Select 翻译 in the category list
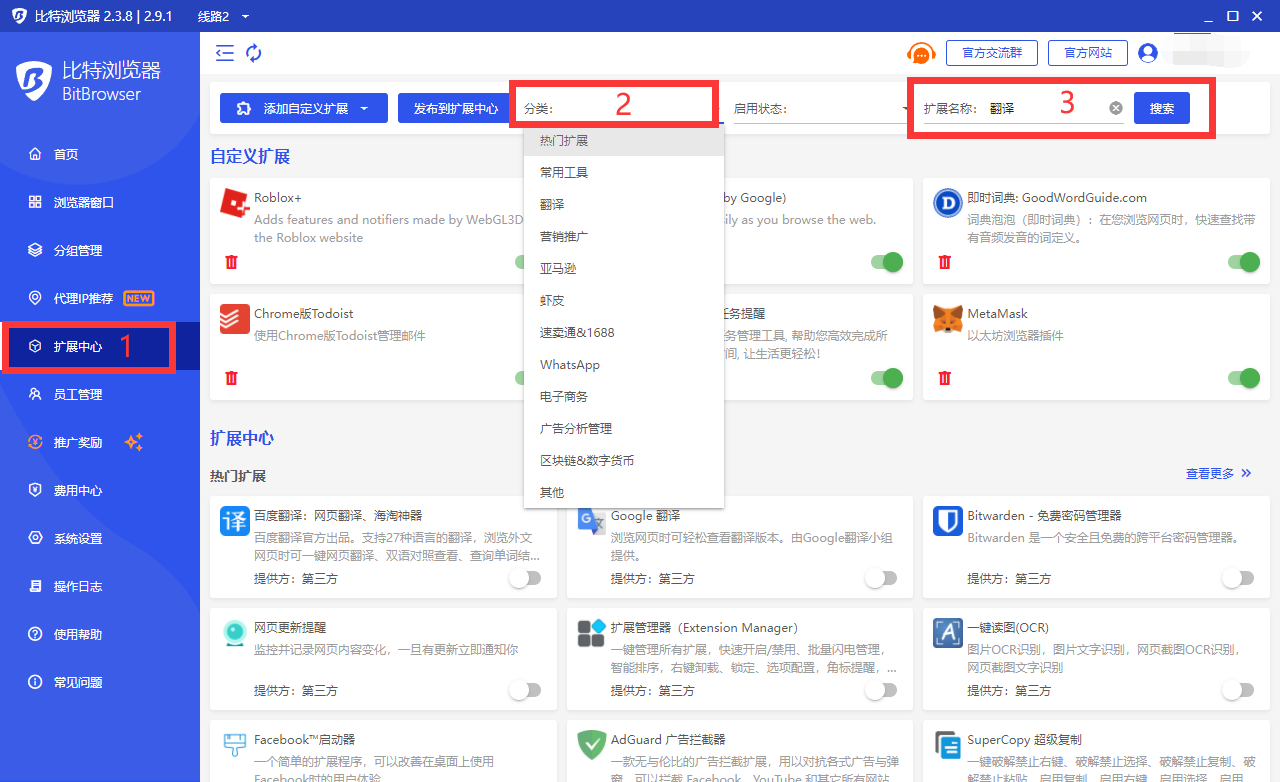The image size is (1280, 782). [553, 204]
